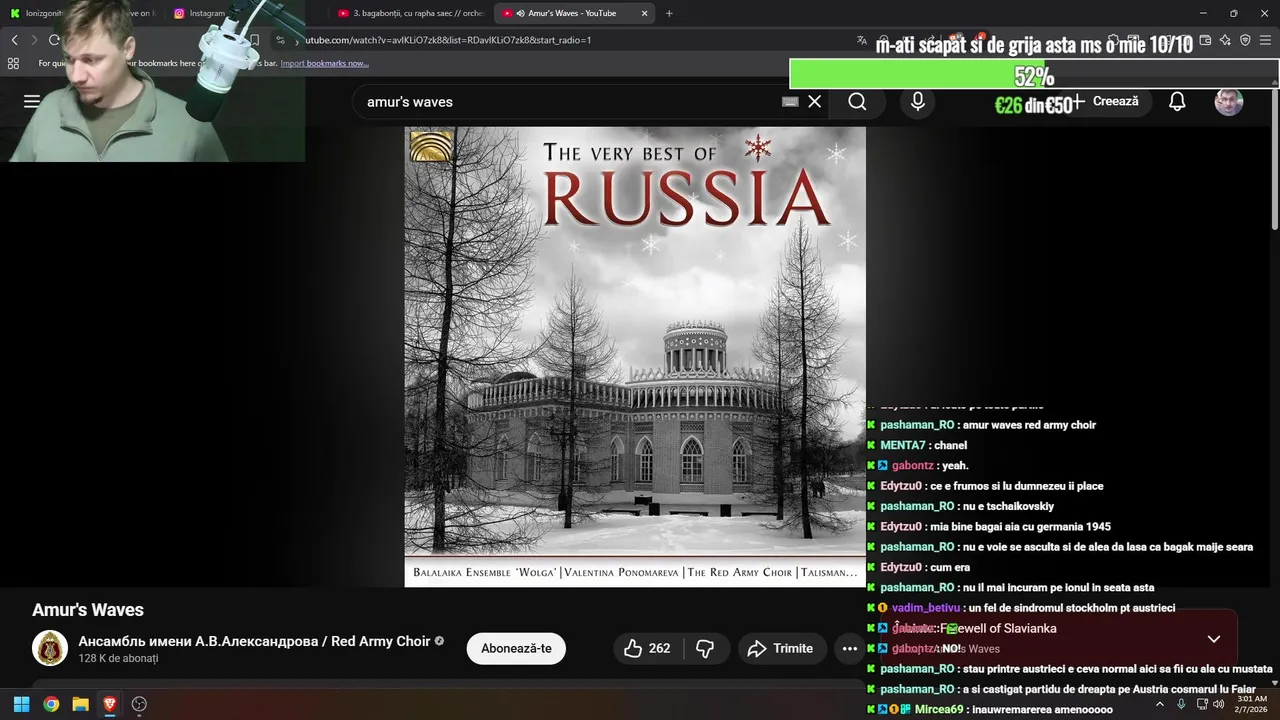The width and height of the screenshot is (1280, 720).
Task: Open the OBS icon in the taskbar
Action: coord(139,704)
